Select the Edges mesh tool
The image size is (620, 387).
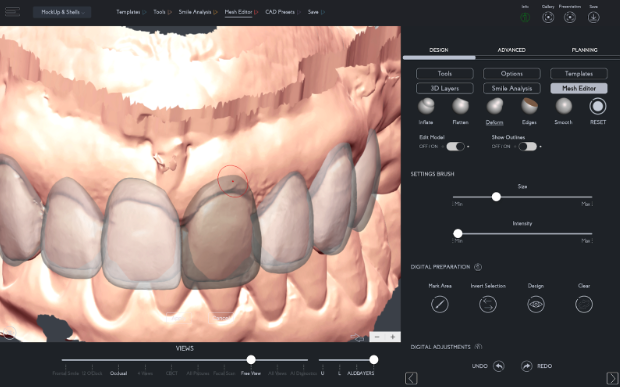click(529, 106)
